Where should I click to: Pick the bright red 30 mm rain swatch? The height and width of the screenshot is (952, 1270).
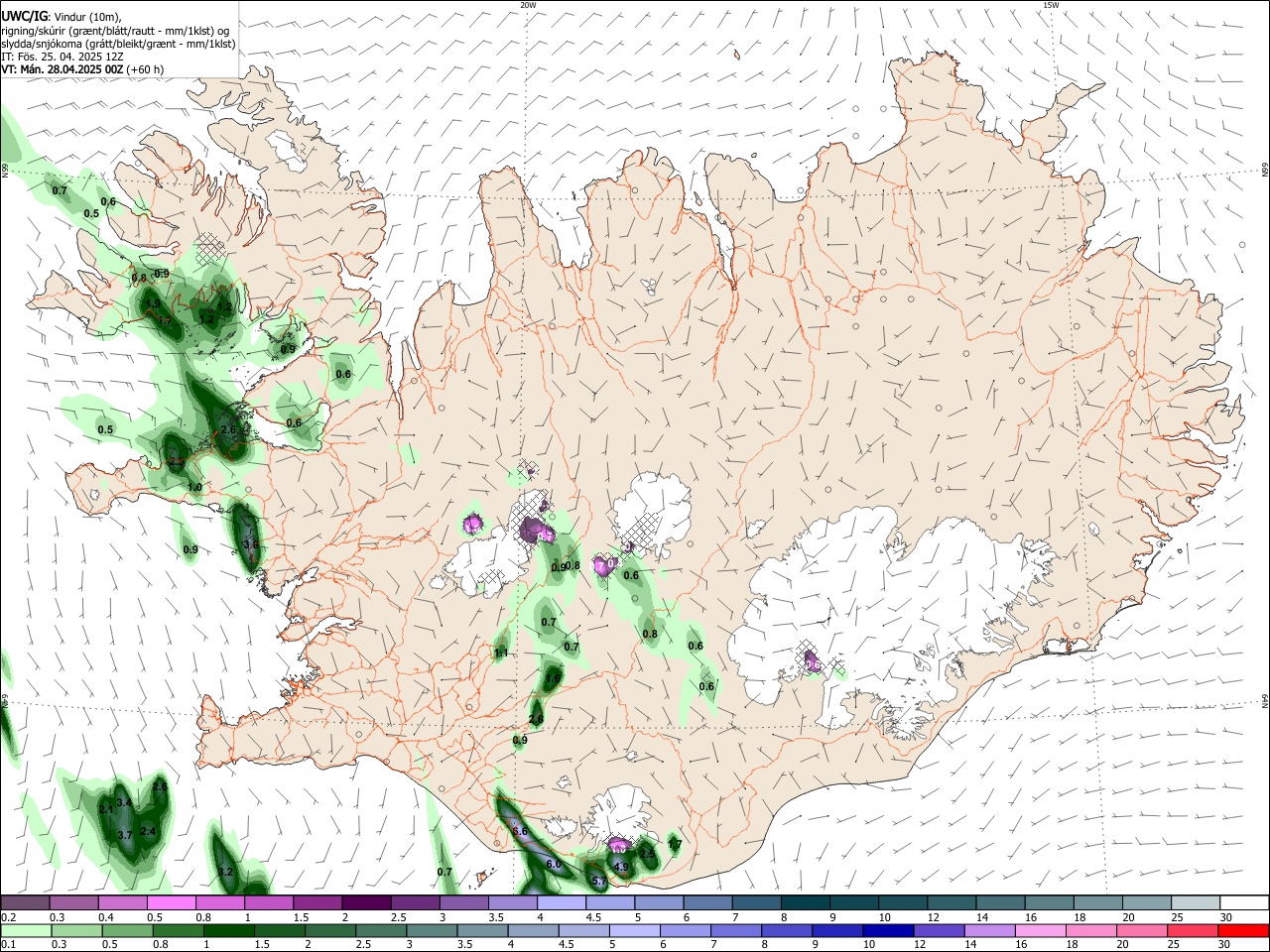coord(1244,931)
